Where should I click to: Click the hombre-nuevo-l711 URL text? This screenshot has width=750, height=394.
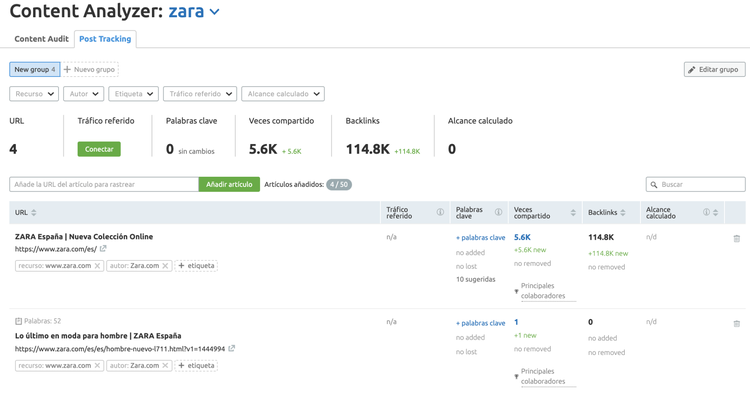pos(120,349)
